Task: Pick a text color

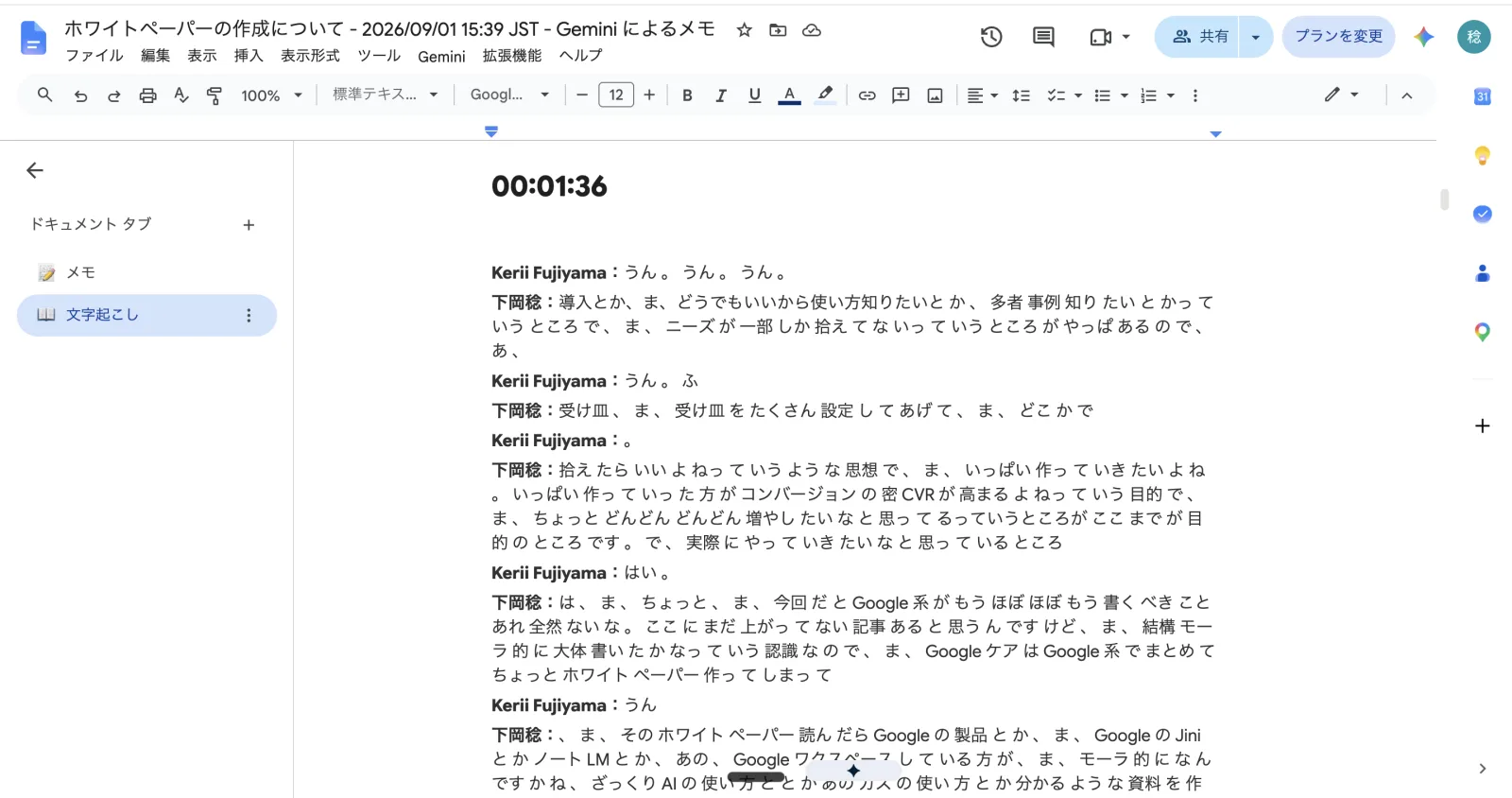Action: [789, 95]
